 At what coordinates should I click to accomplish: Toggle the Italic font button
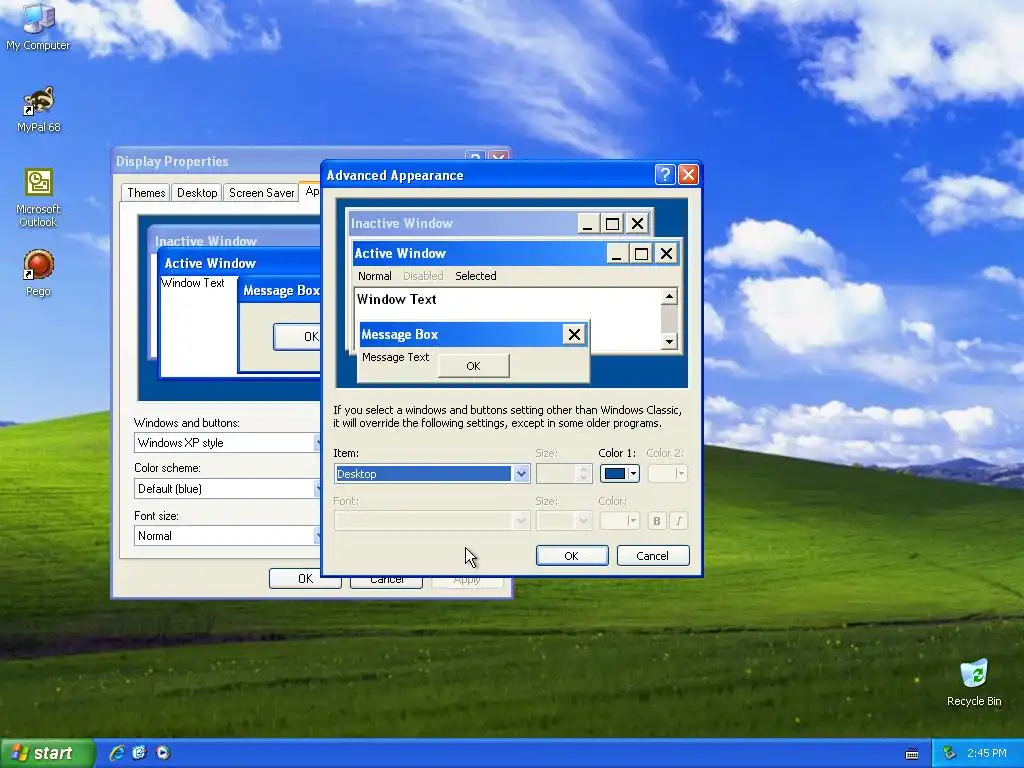pos(679,520)
